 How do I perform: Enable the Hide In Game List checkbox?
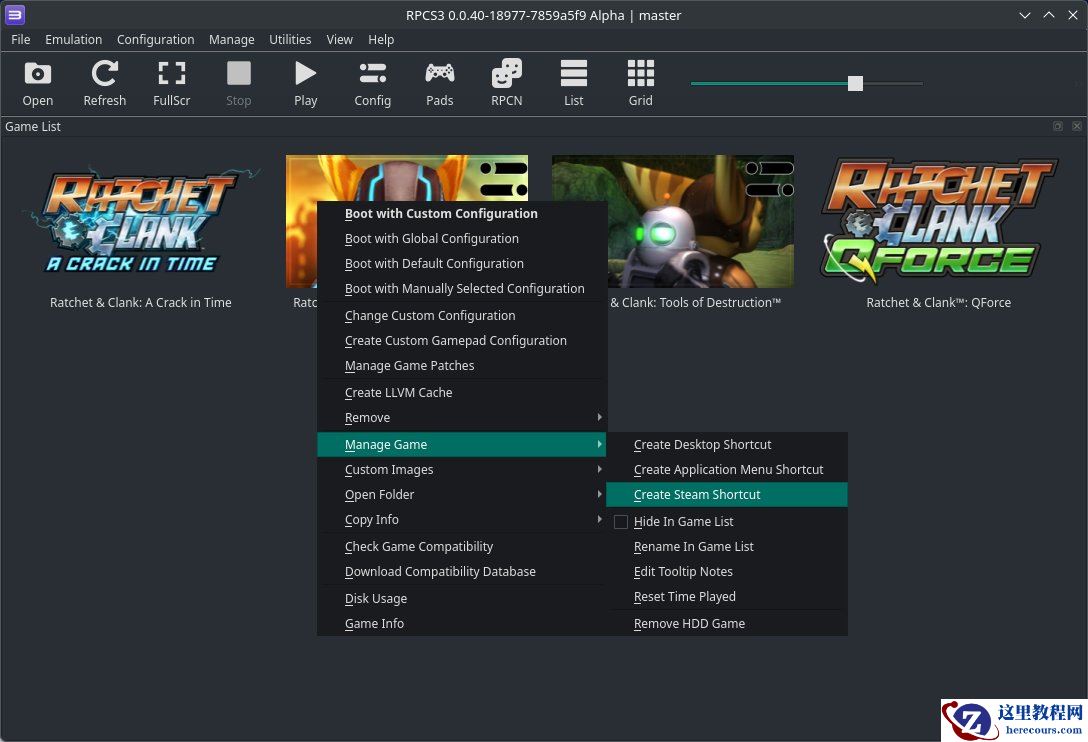tap(621, 522)
